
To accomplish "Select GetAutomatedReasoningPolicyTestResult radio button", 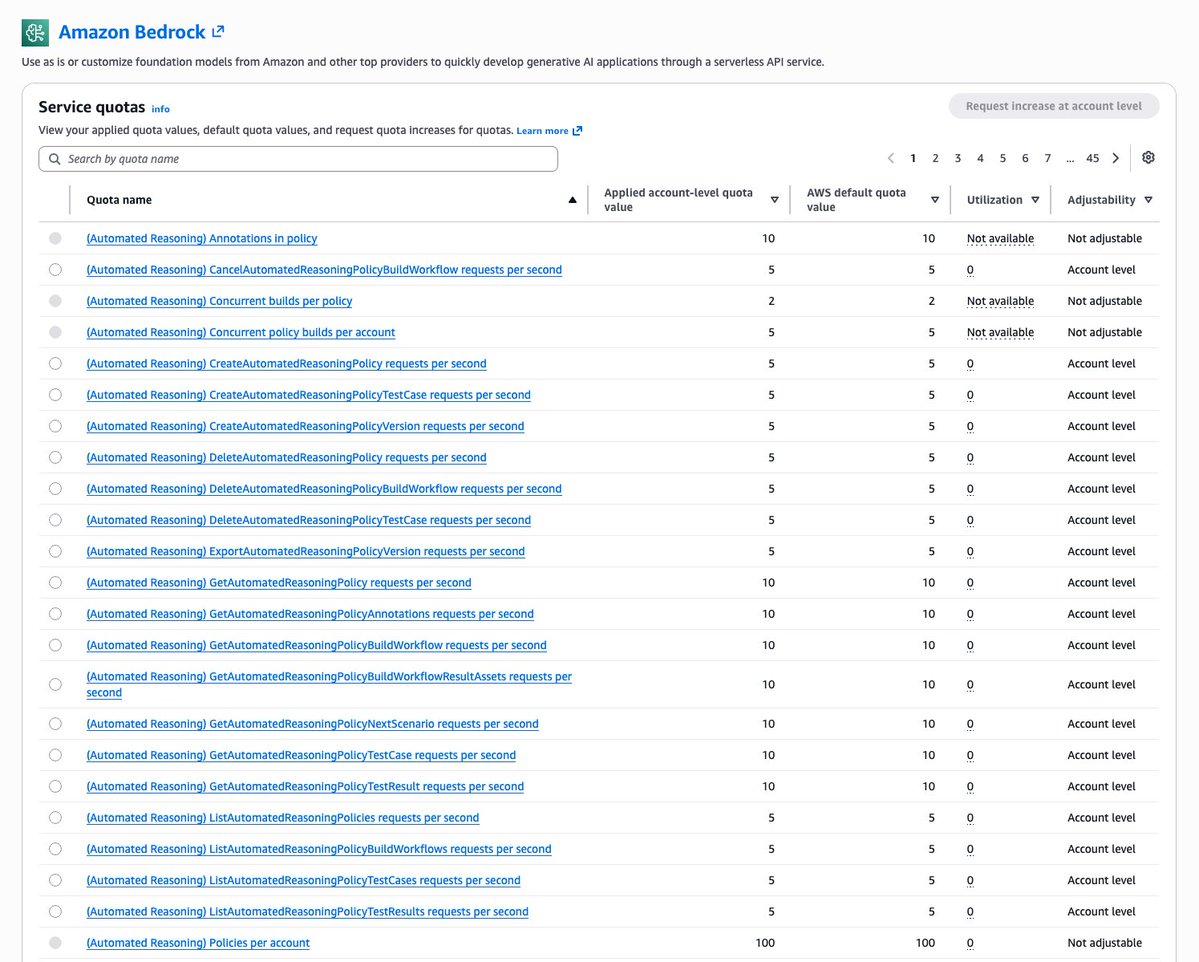I will coord(55,786).
